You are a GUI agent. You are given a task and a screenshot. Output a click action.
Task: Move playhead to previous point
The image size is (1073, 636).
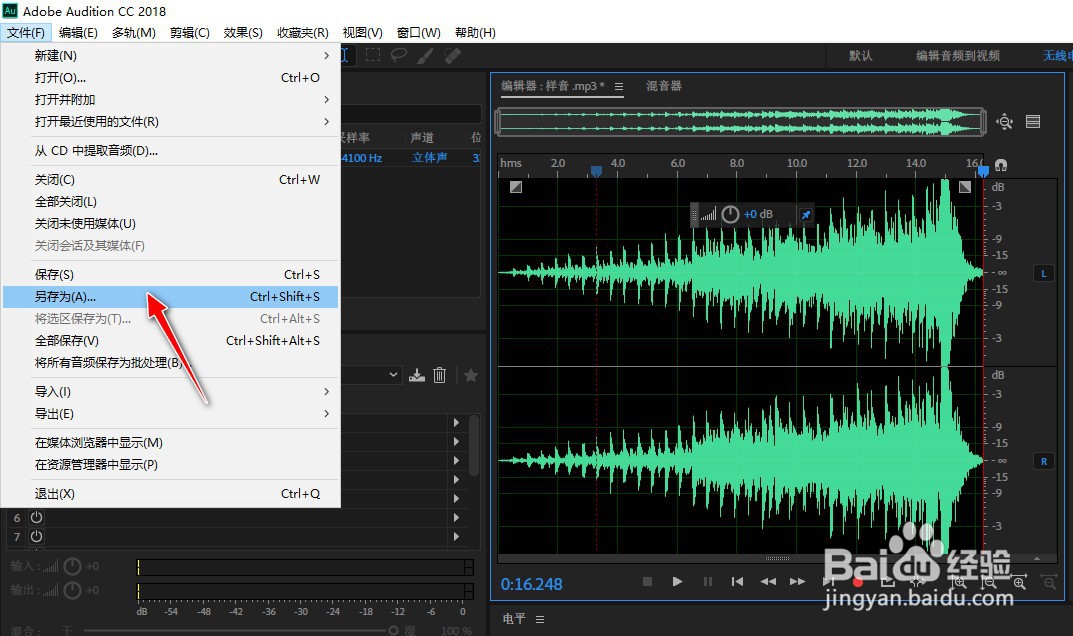[737, 581]
